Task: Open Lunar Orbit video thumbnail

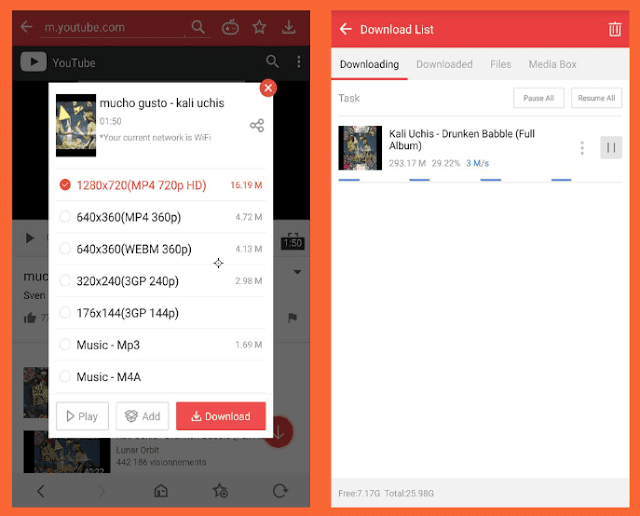Action: (x=67, y=451)
